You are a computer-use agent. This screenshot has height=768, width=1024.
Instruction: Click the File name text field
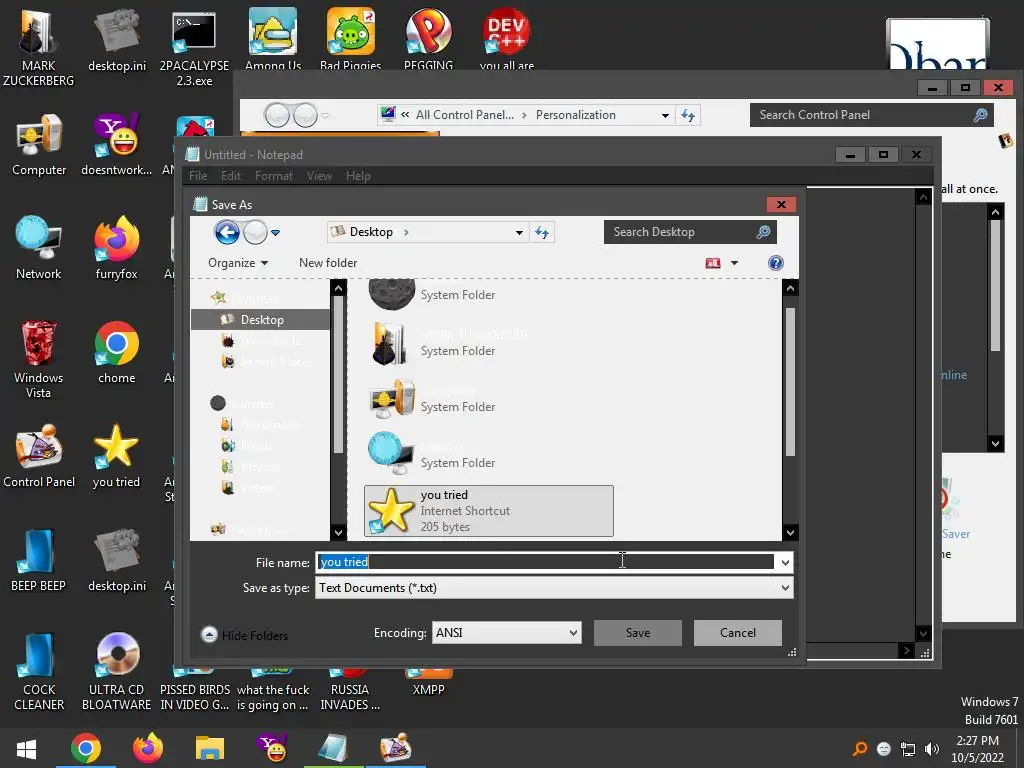pyautogui.click(x=546, y=562)
